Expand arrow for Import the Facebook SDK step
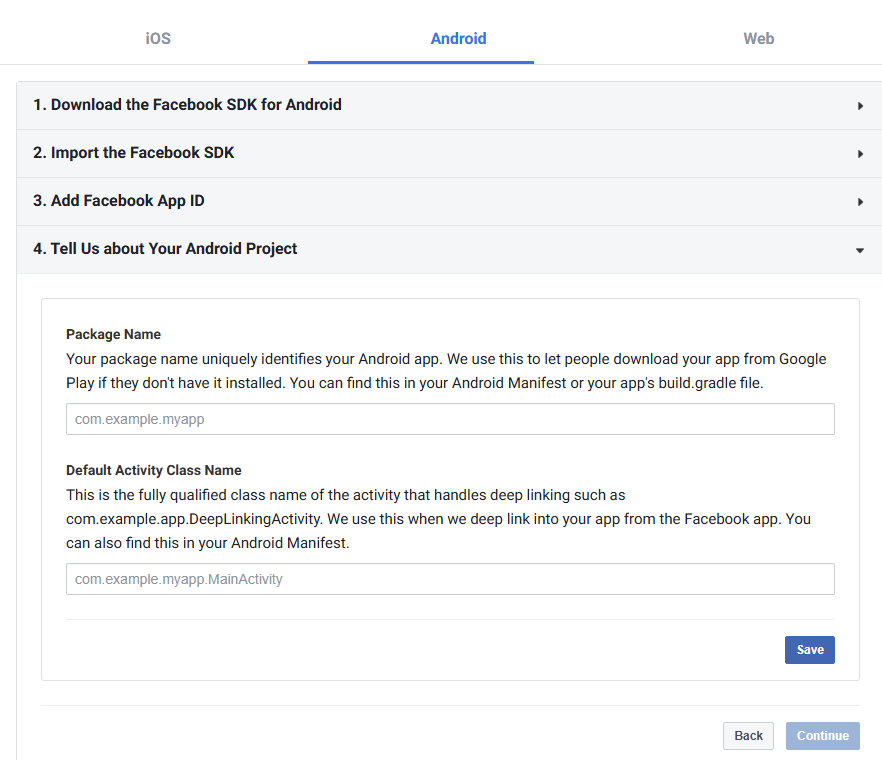Screen dimensions: 882x760 click(860, 154)
